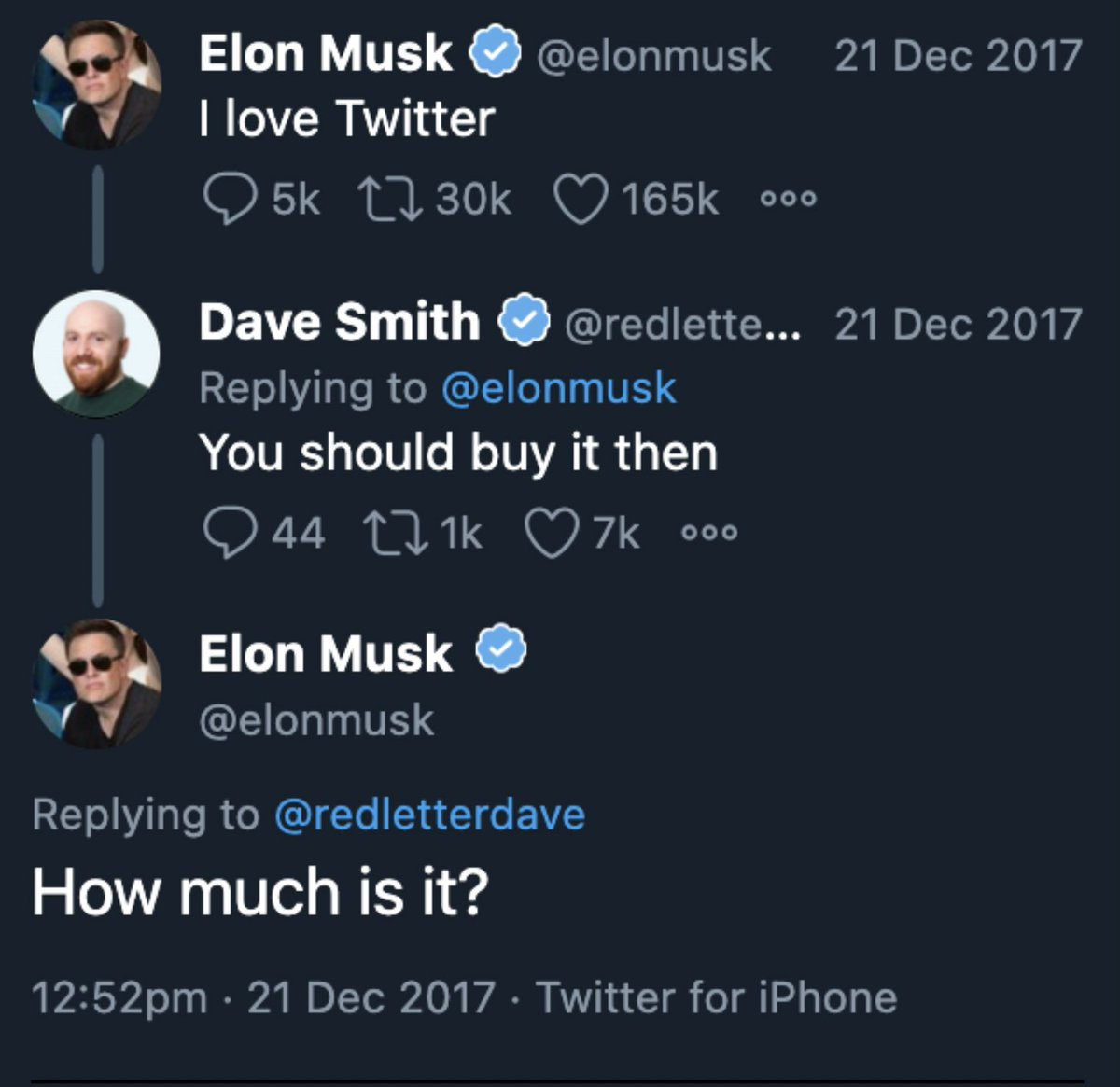
Task: Open the 21 Dec 2017 timestamp on top tweet
Action: point(956,53)
